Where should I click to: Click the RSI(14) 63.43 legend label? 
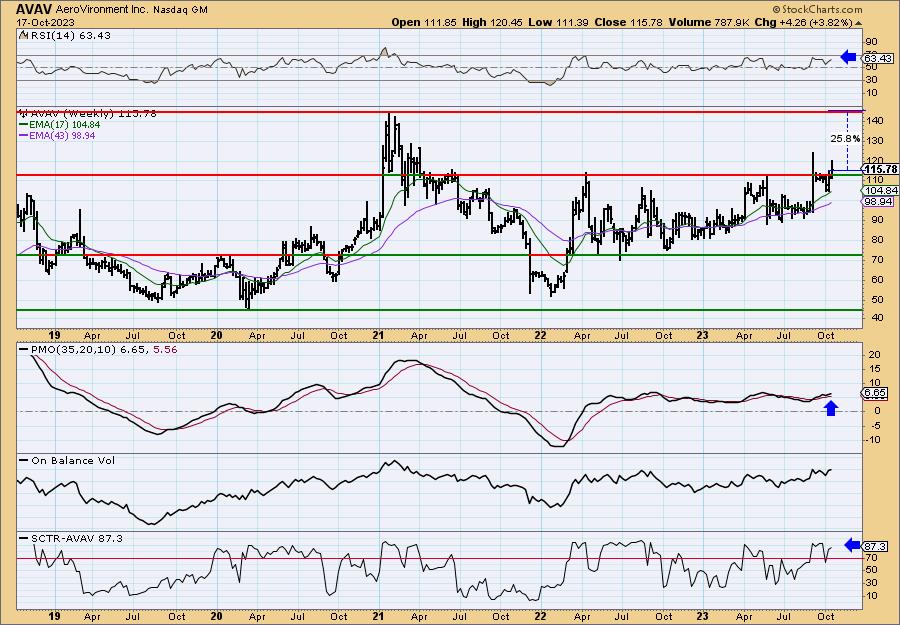point(69,35)
